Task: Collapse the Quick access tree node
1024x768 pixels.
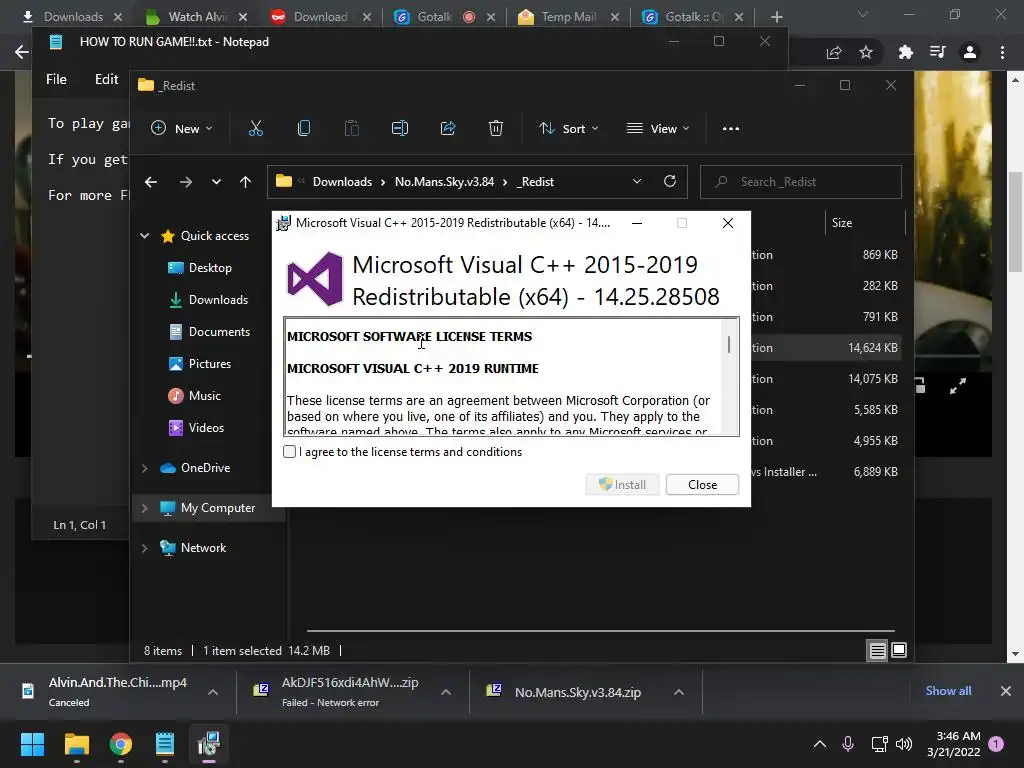Action: click(x=144, y=236)
